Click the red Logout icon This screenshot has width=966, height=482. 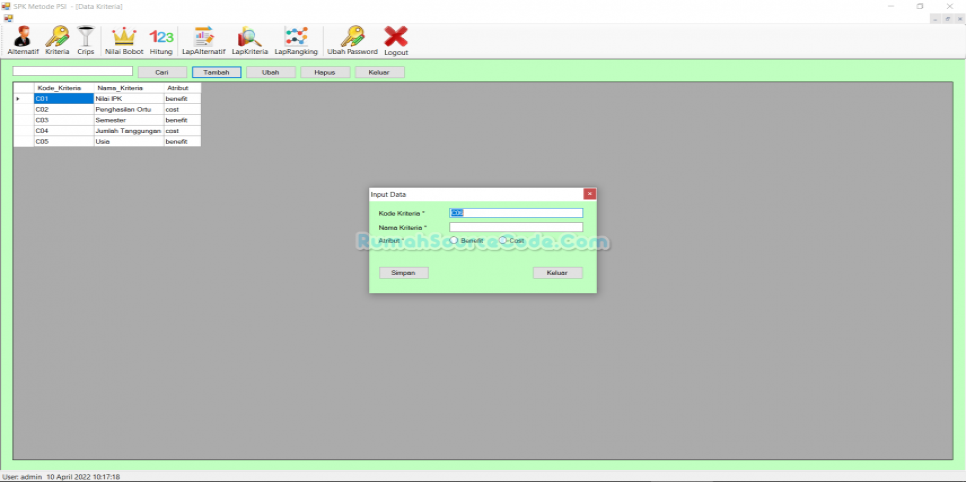click(396, 38)
